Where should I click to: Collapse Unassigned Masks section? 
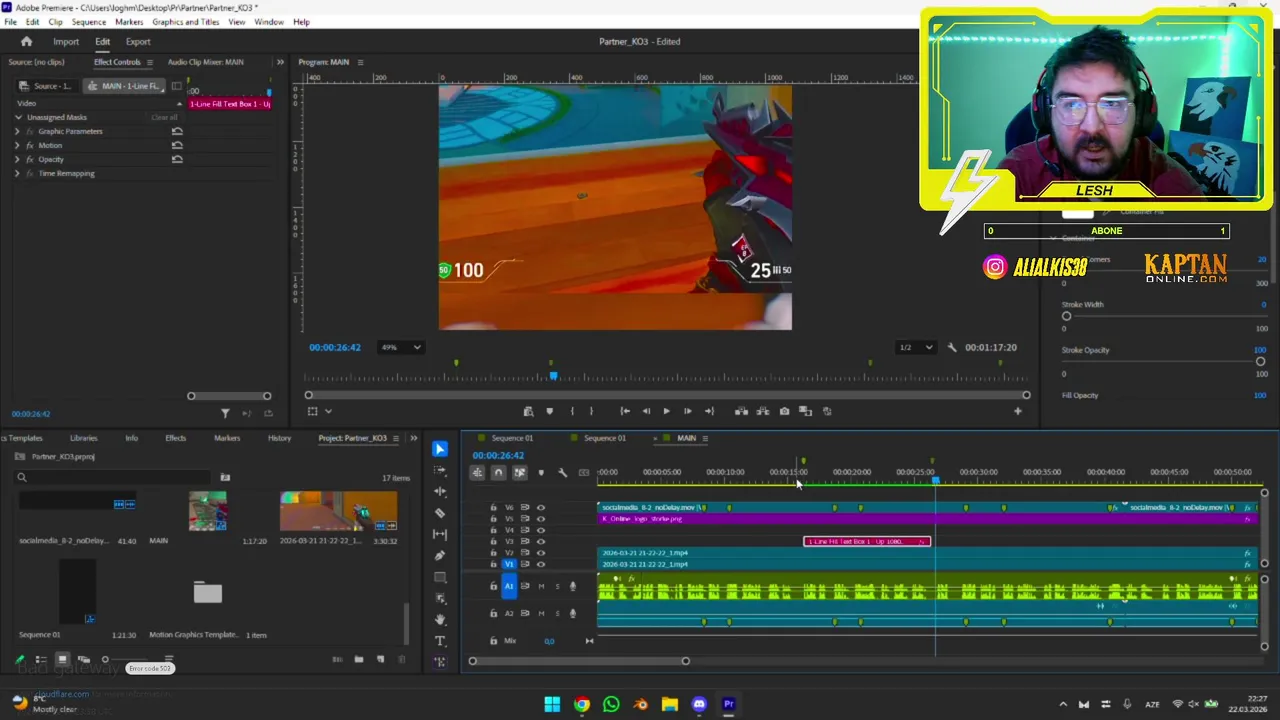coord(18,117)
